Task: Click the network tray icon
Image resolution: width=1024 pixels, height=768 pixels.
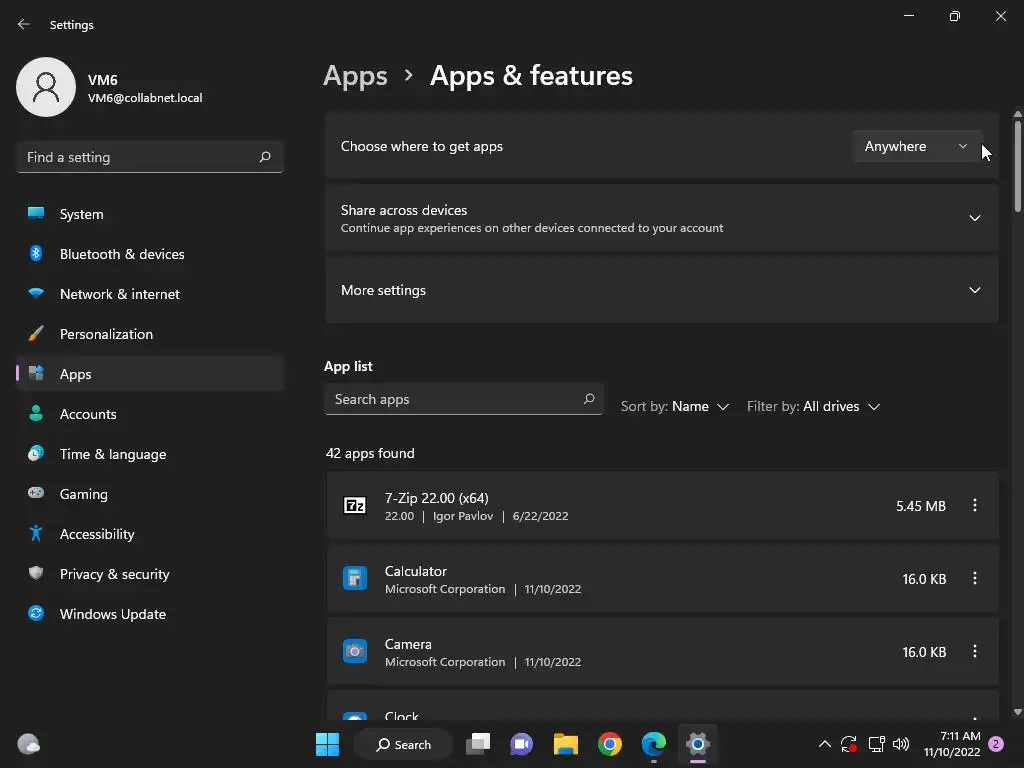Action: pyautogui.click(x=876, y=744)
